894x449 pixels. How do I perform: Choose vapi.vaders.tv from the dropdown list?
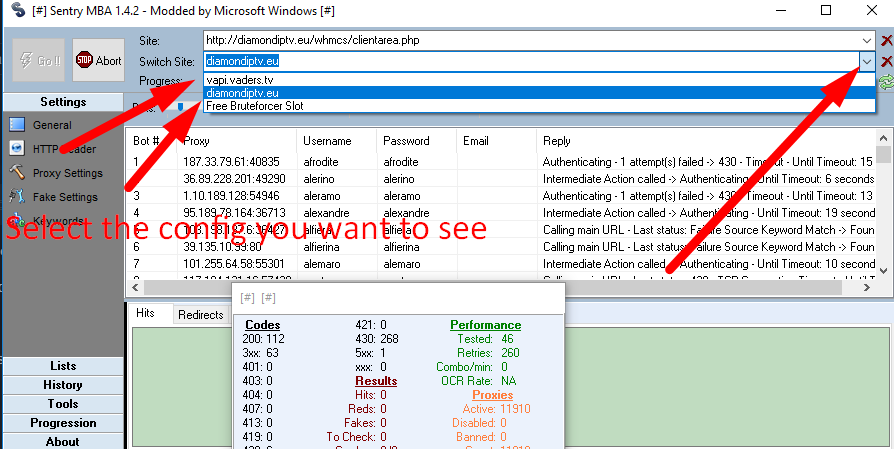240,79
